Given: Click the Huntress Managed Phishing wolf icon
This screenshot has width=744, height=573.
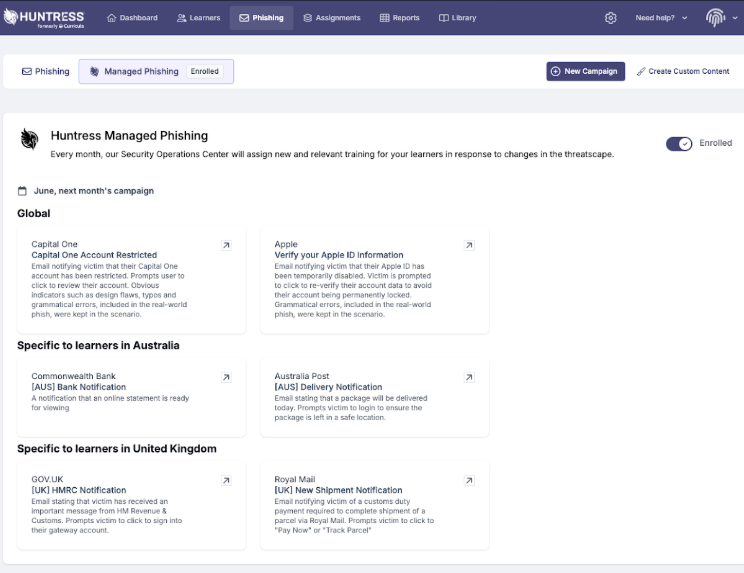Looking at the screenshot, I should 29,139.
